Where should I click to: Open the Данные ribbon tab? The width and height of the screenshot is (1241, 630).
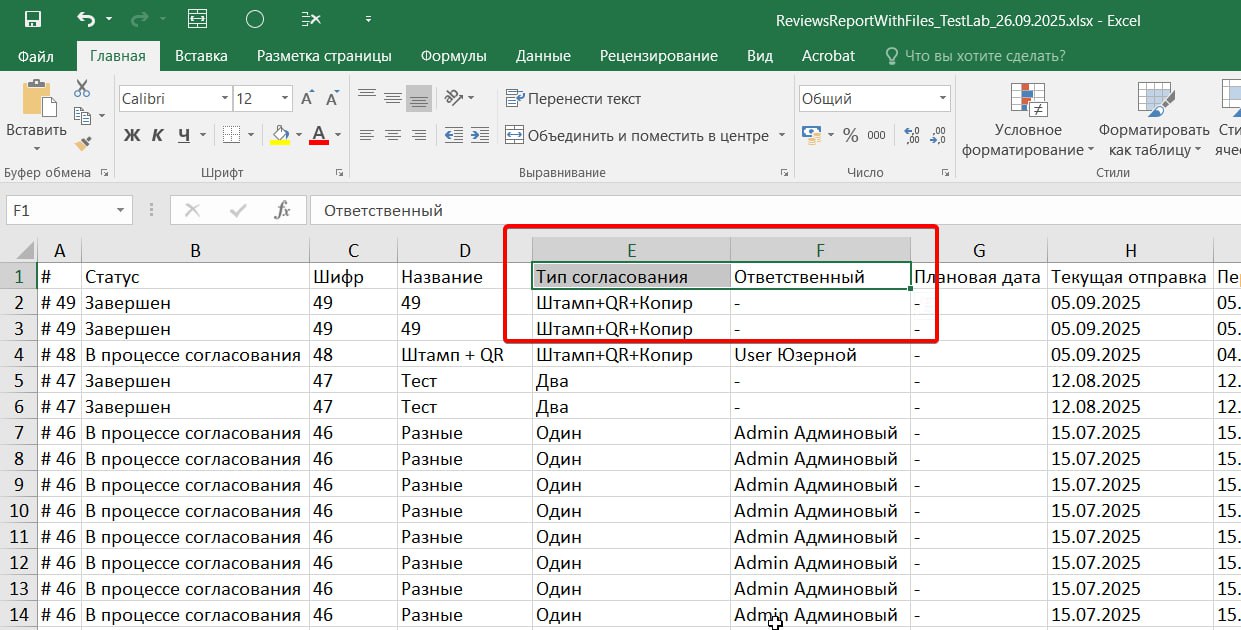click(x=543, y=56)
